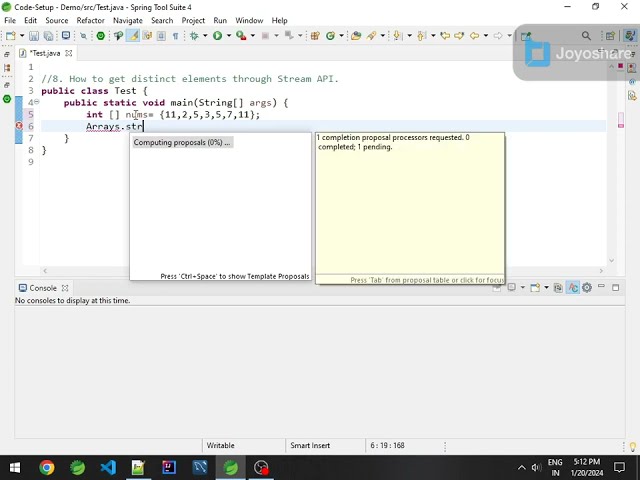The height and width of the screenshot is (480, 640).
Task: Open the Window menu
Action: (x=249, y=20)
